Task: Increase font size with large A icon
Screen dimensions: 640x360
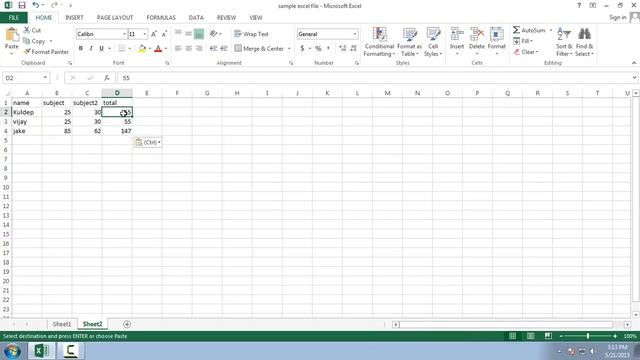Action: 154,34
